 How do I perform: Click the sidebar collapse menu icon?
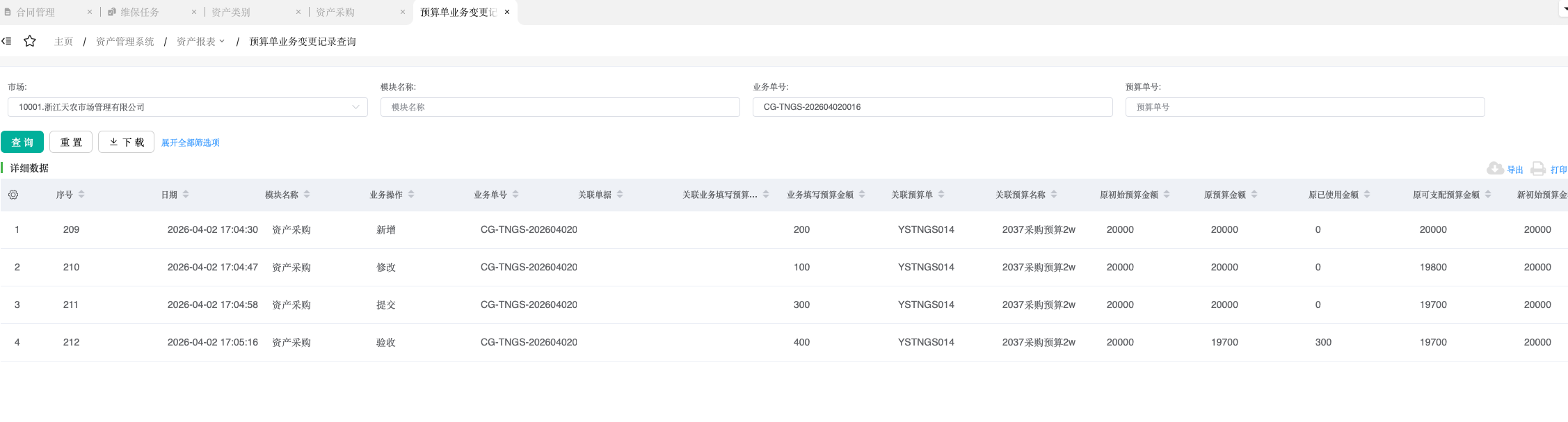point(6,41)
